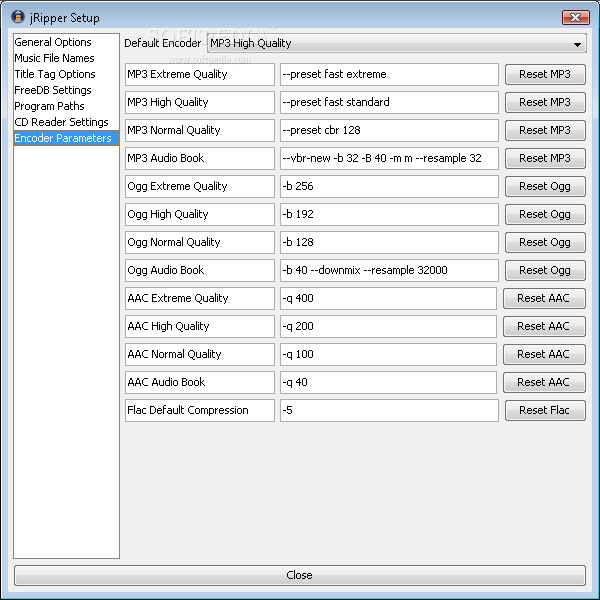
Task: Reset Ogg Audio Book parameters
Action: click(545, 270)
